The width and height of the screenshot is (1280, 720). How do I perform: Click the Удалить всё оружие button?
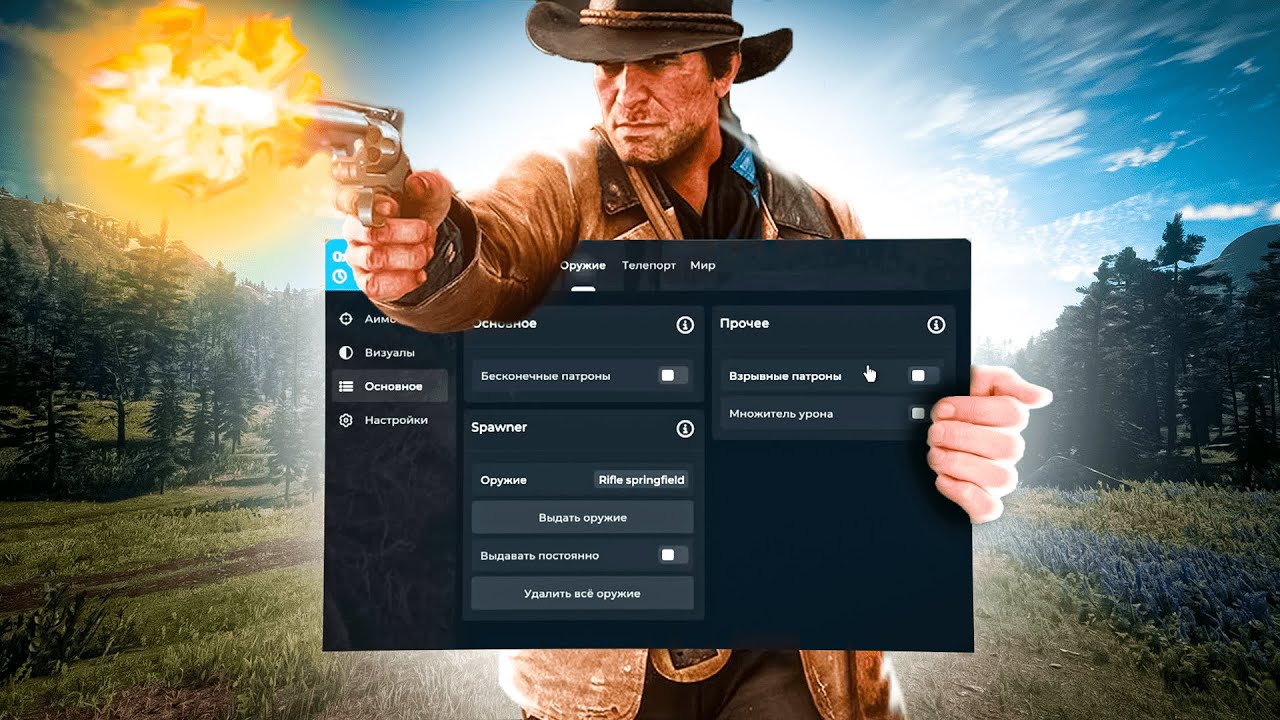(582, 593)
